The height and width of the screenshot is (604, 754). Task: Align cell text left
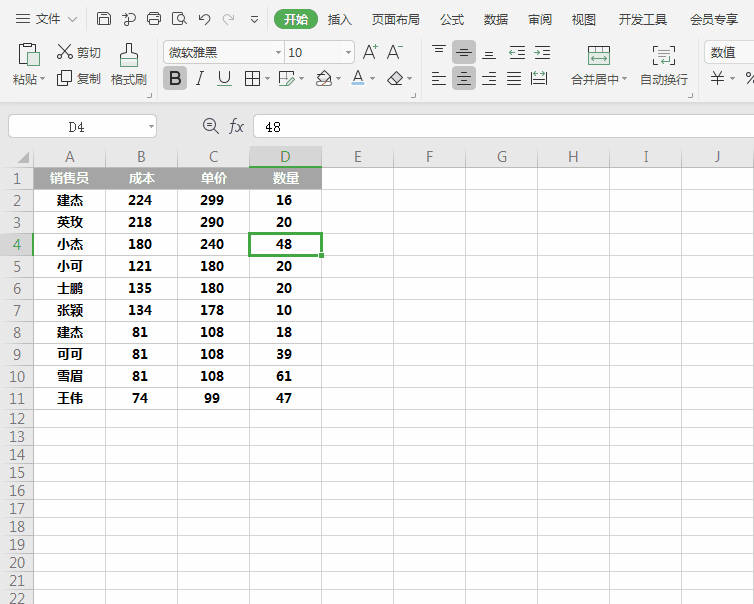[439, 78]
